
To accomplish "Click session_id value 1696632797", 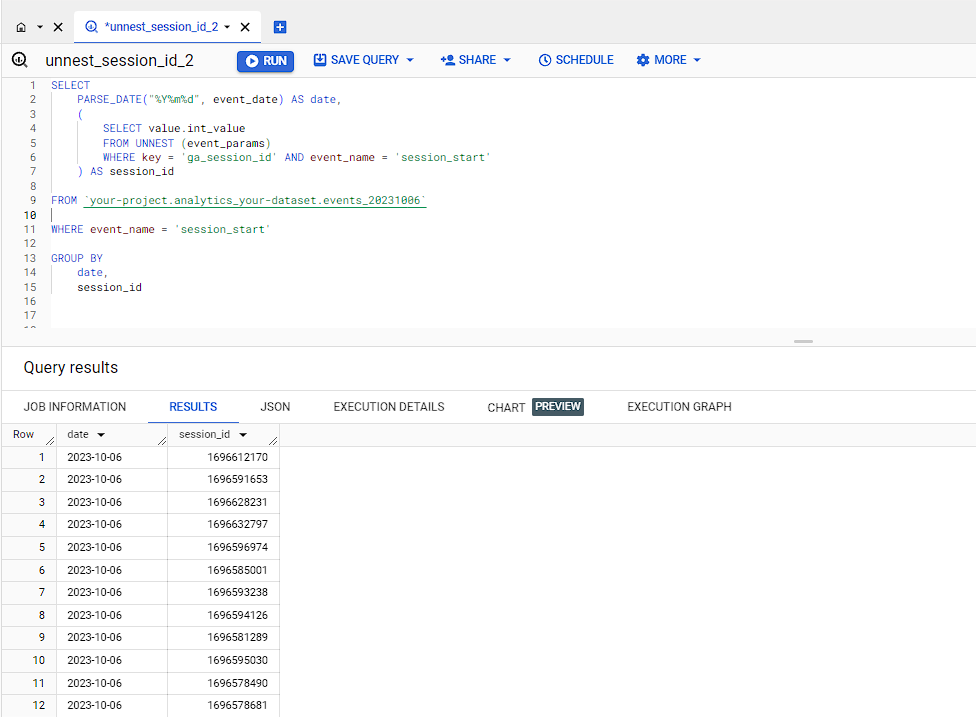I will point(237,525).
